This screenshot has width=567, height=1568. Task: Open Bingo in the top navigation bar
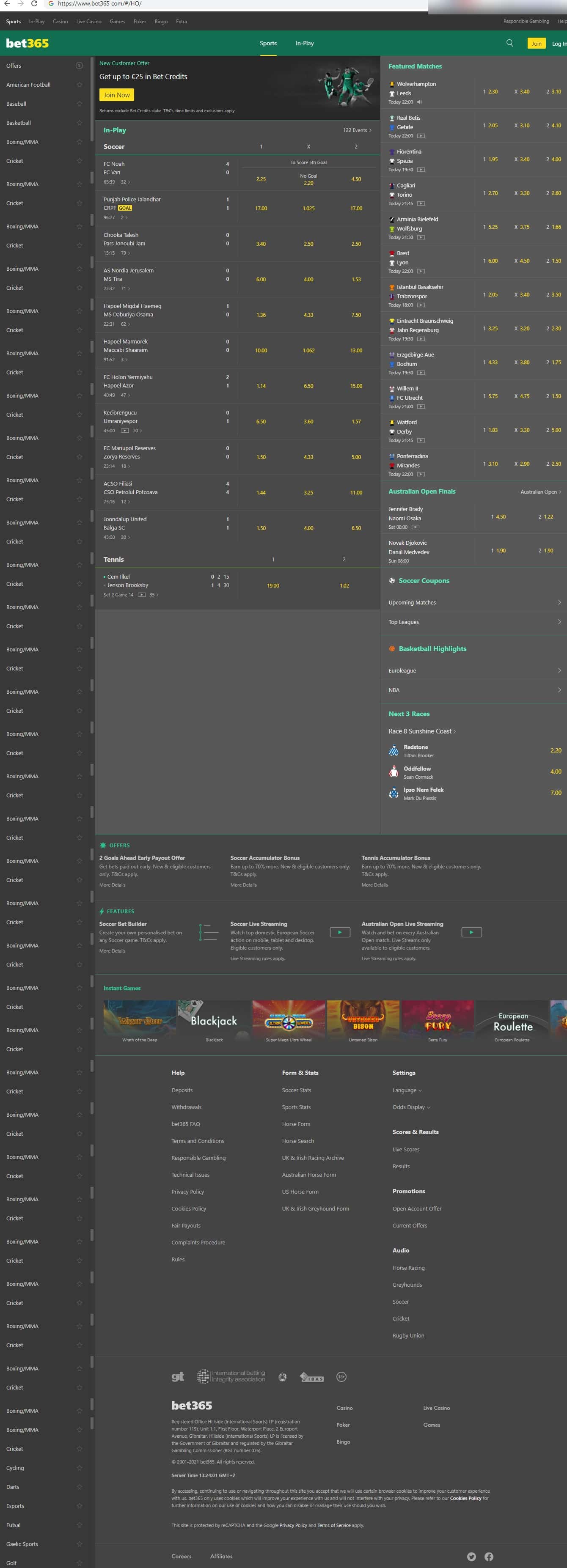[161, 21]
